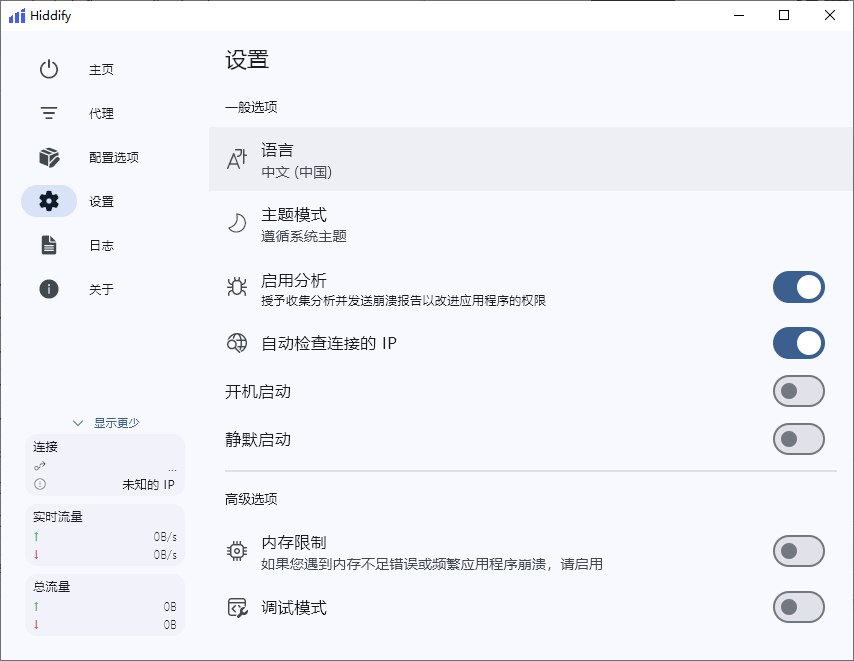Turn off 自动检查连接的 IP switch

[x=798, y=344]
